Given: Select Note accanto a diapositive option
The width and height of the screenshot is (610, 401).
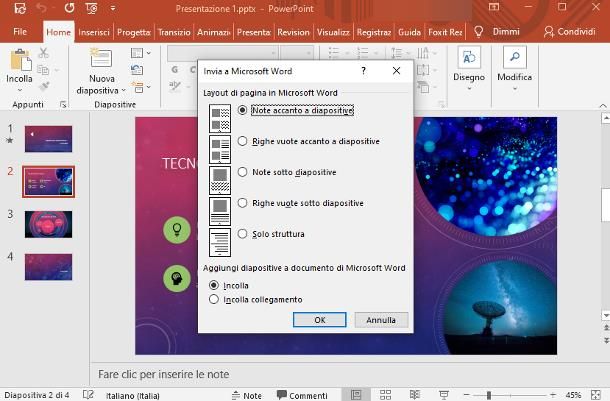Looking at the screenshot, I should (x=296, y=110).
